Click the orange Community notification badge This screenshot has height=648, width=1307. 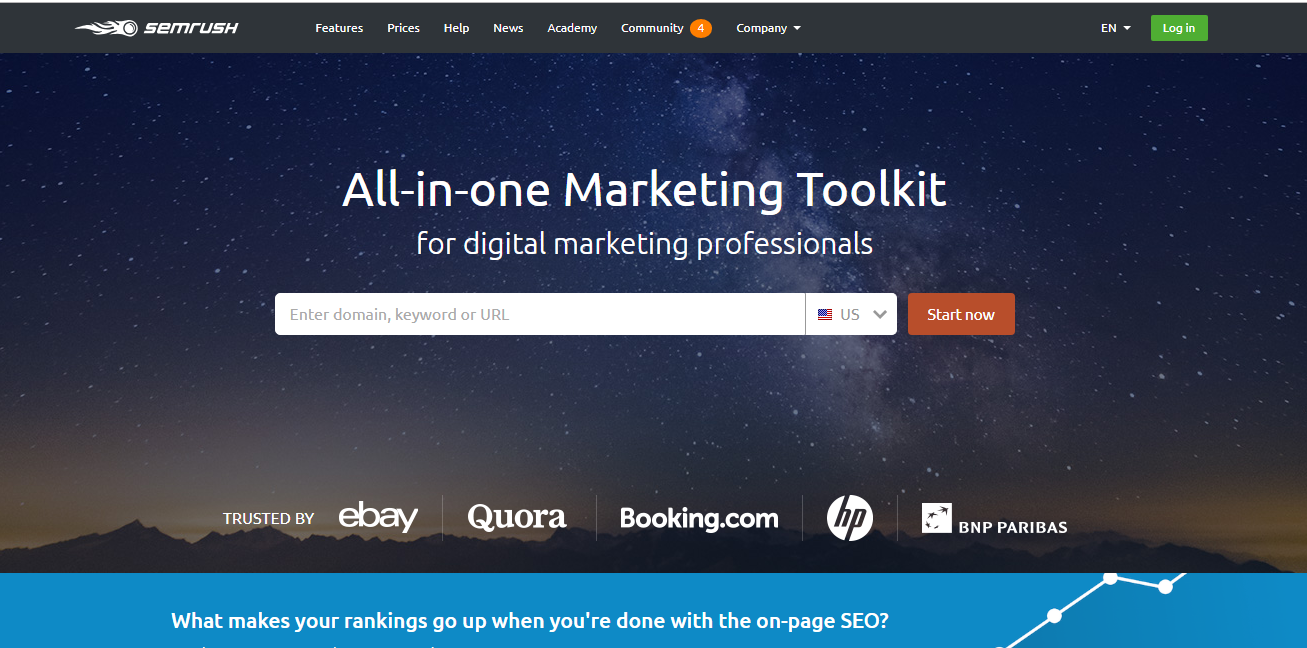click(701, 28)
